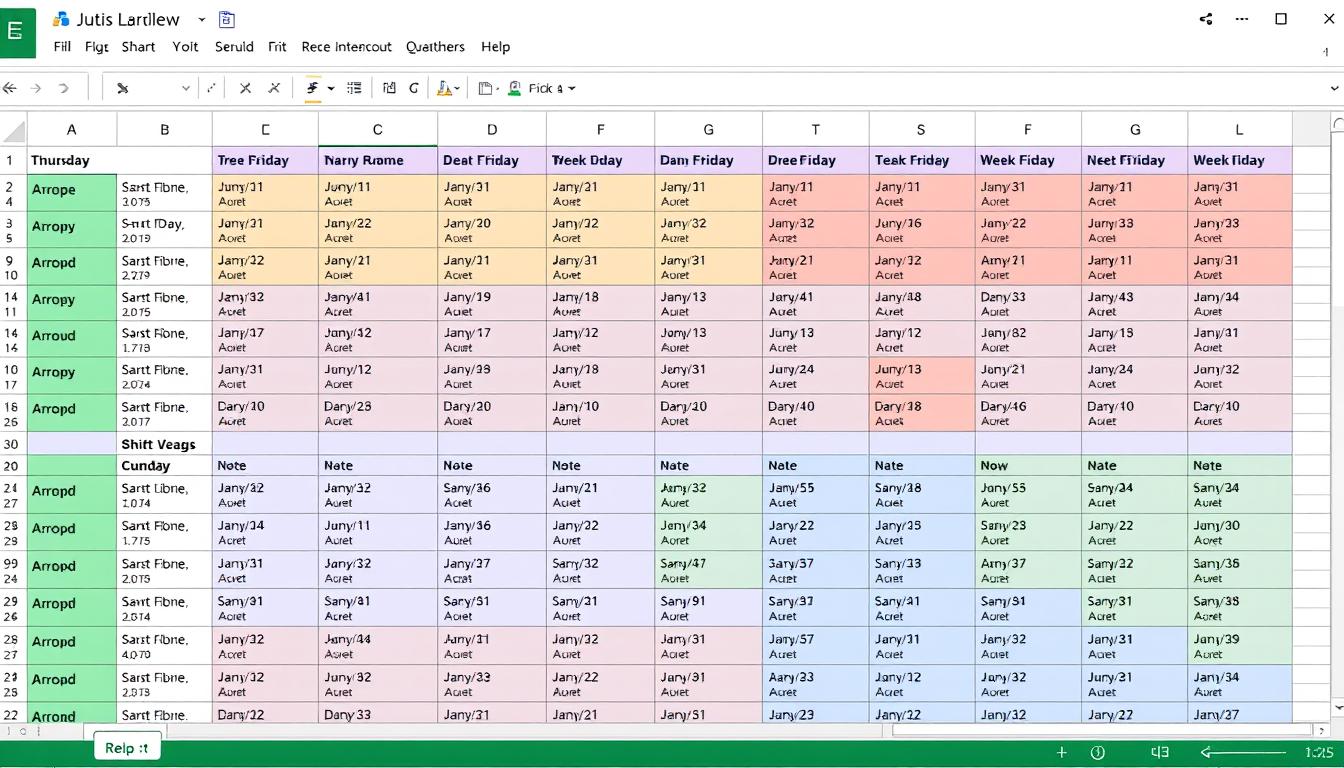Viewport: 1344px width, 768px height.
Task: Click the page layout view icon in status bar
Action: point(1160,753)
